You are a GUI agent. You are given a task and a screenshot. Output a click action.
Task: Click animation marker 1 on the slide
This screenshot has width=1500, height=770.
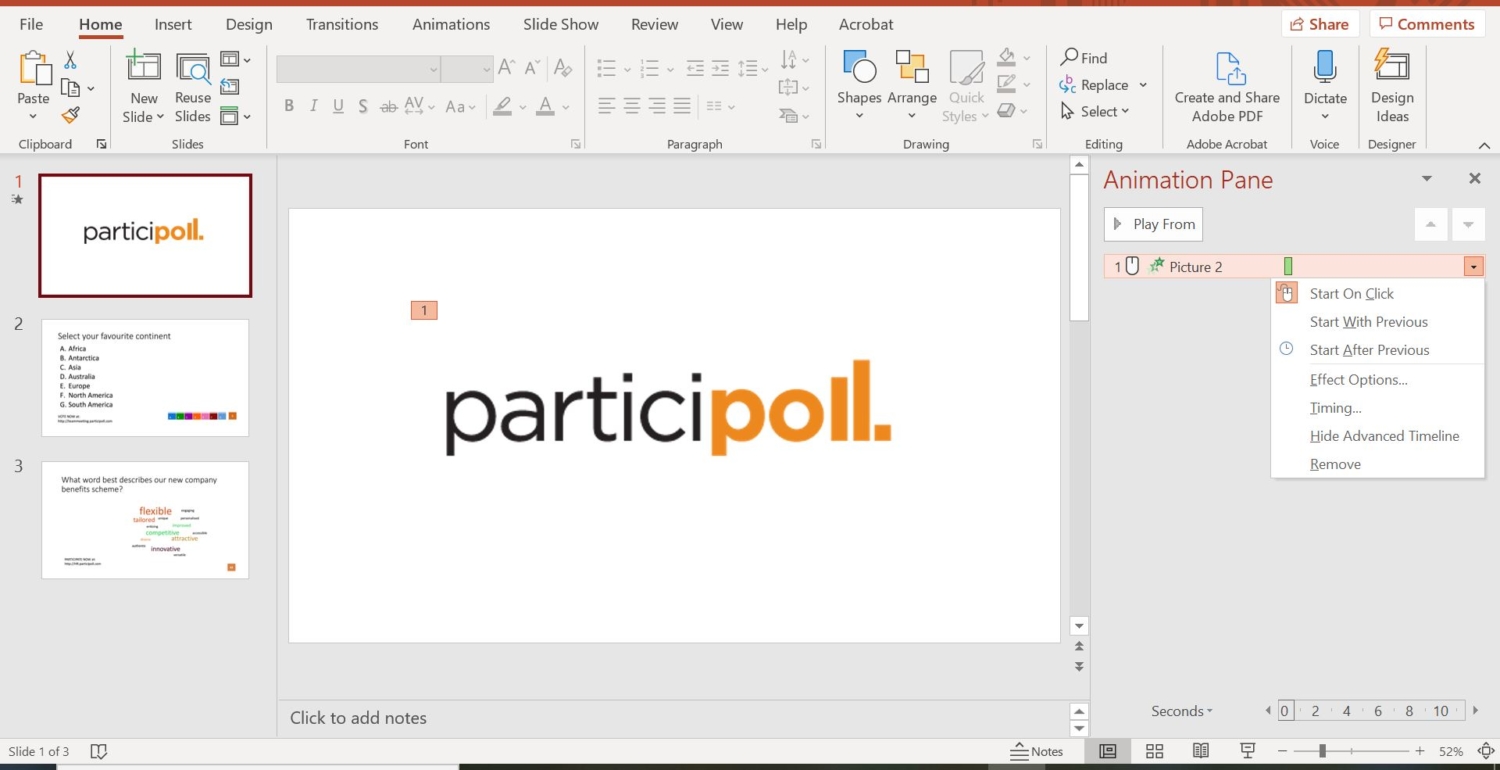coord(424,310)
